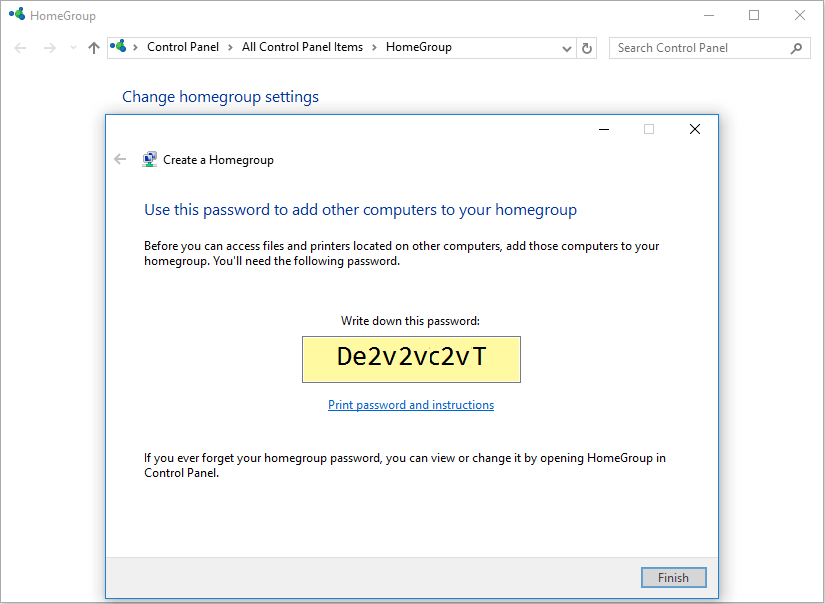This screenshot has height=604, width=825.
Task: Click the search magnifier icon
Action: tap(797, 48)
